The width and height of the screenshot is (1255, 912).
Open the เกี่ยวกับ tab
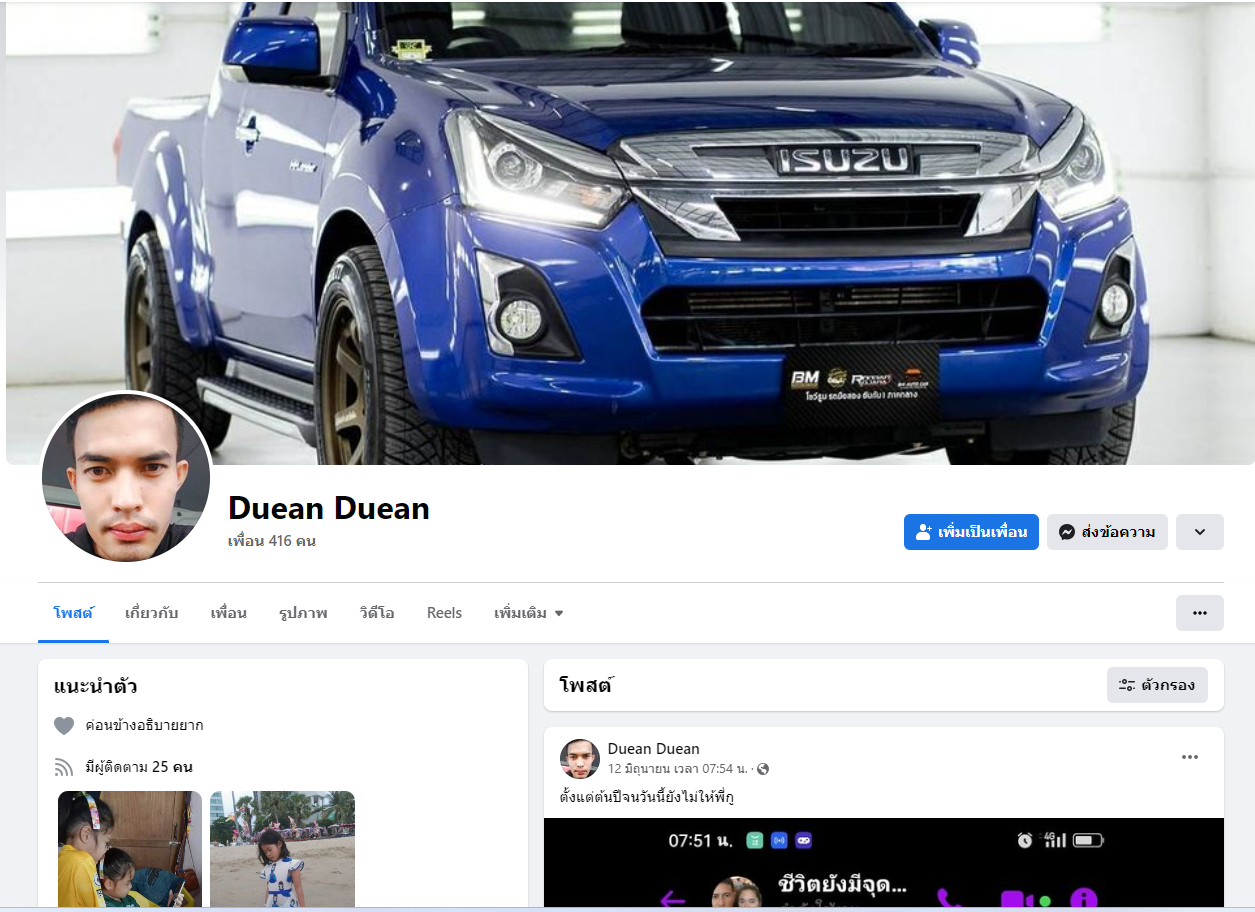tap(152, 613)
